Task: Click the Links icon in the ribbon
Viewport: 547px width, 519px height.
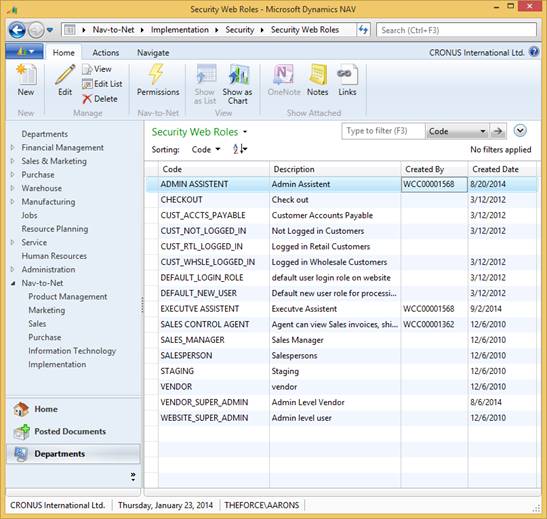Action: point(347,74)
